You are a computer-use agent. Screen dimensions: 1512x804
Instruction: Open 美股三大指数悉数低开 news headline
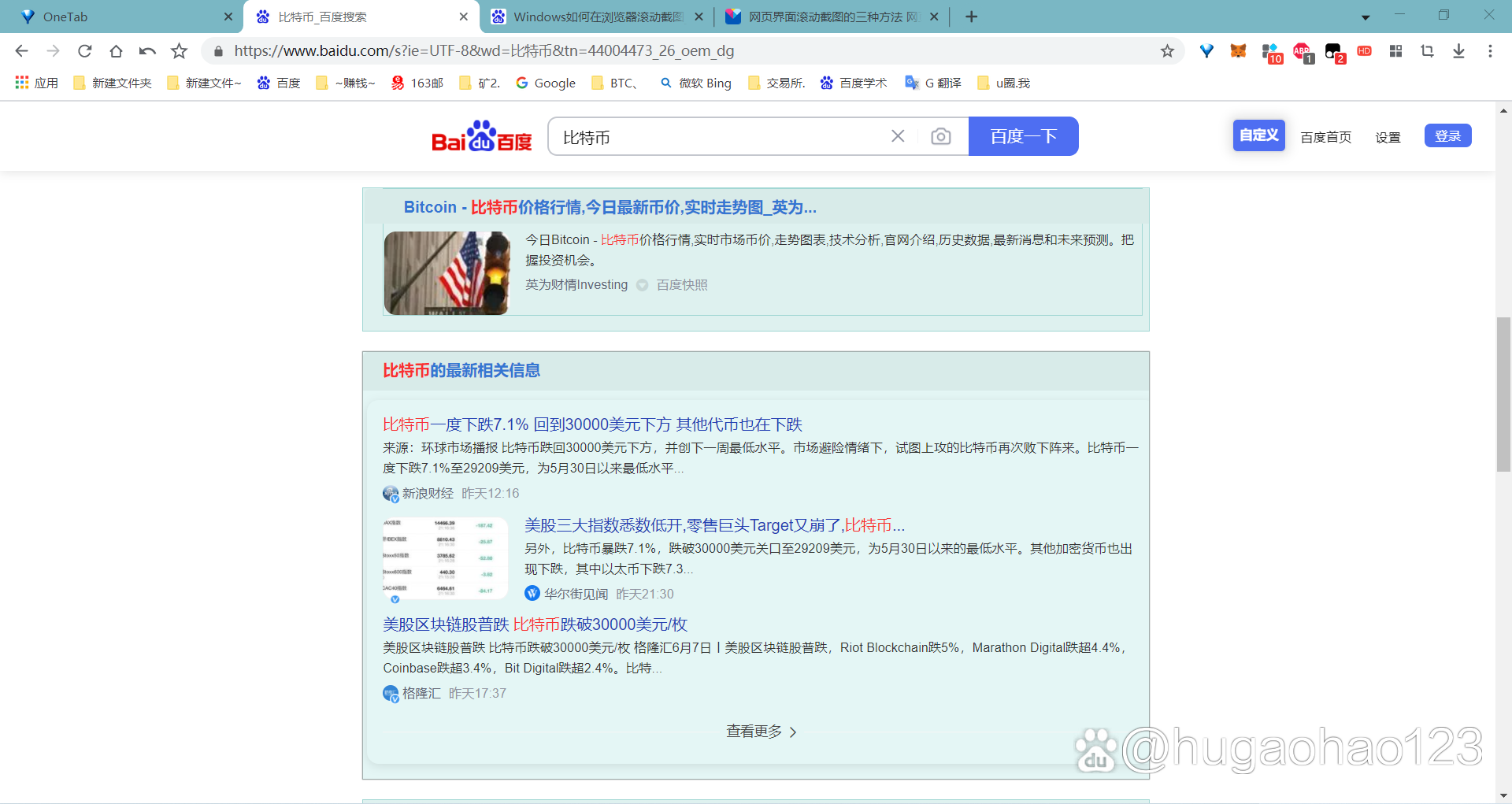click(714, 525)
